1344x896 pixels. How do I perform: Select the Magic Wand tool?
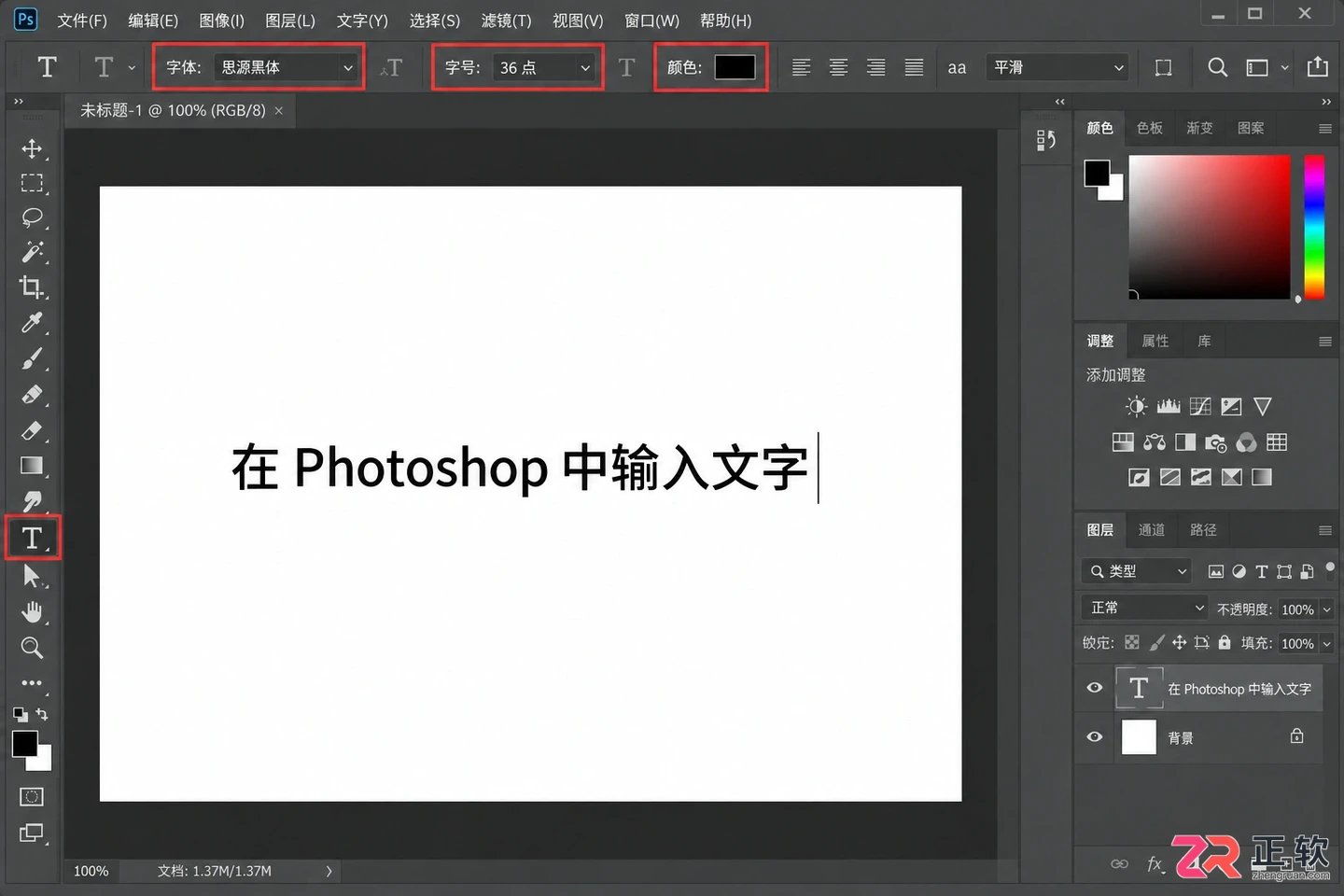32,252
